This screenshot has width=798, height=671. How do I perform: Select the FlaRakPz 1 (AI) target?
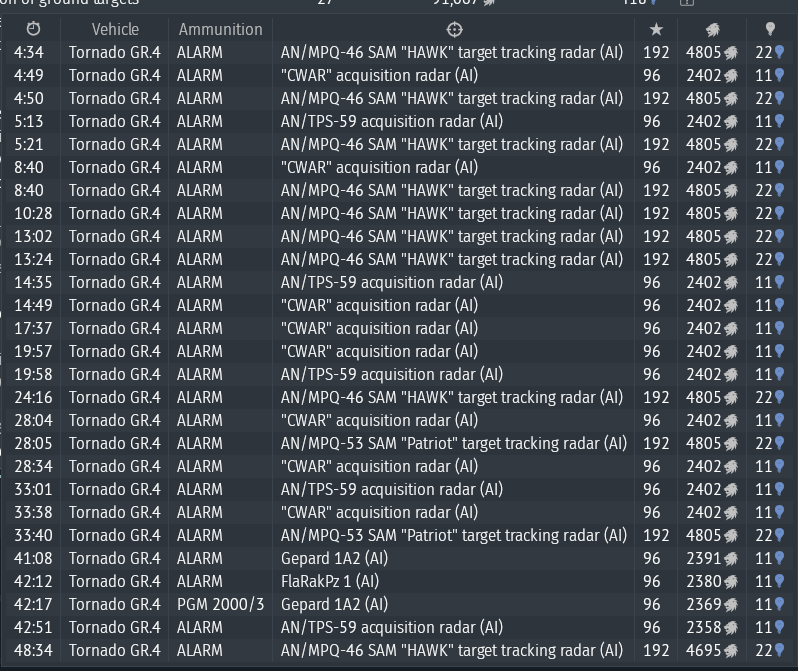pyautogui.click(x=330, y=581)
